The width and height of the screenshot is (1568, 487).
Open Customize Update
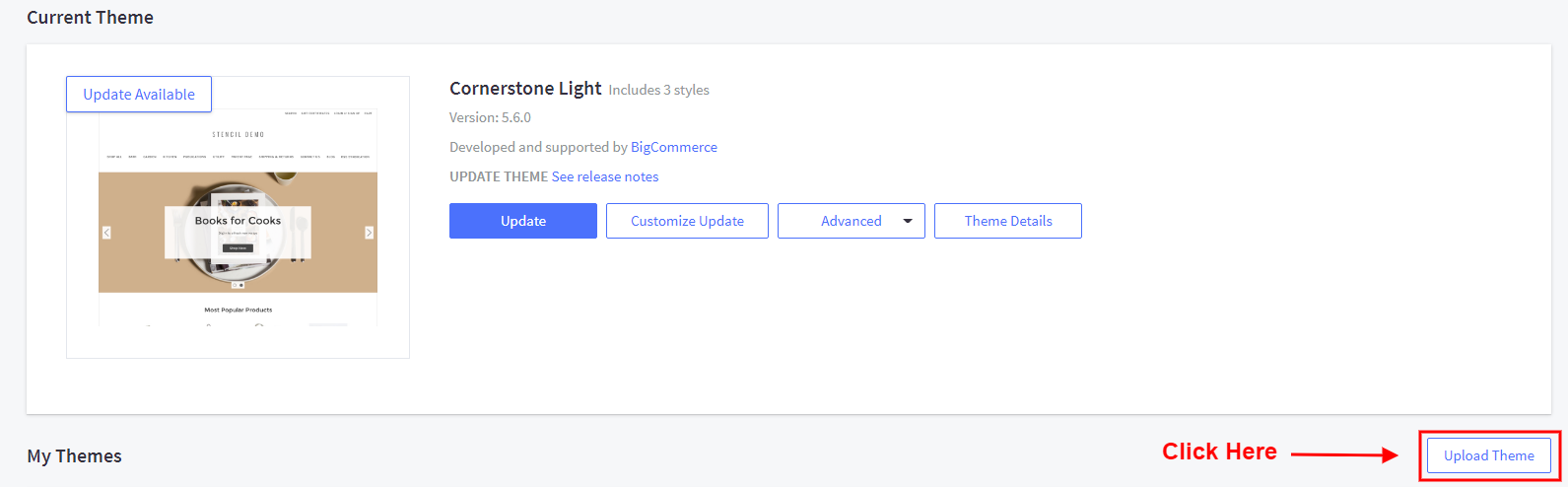pyautogui.click(x=687, y=221)
